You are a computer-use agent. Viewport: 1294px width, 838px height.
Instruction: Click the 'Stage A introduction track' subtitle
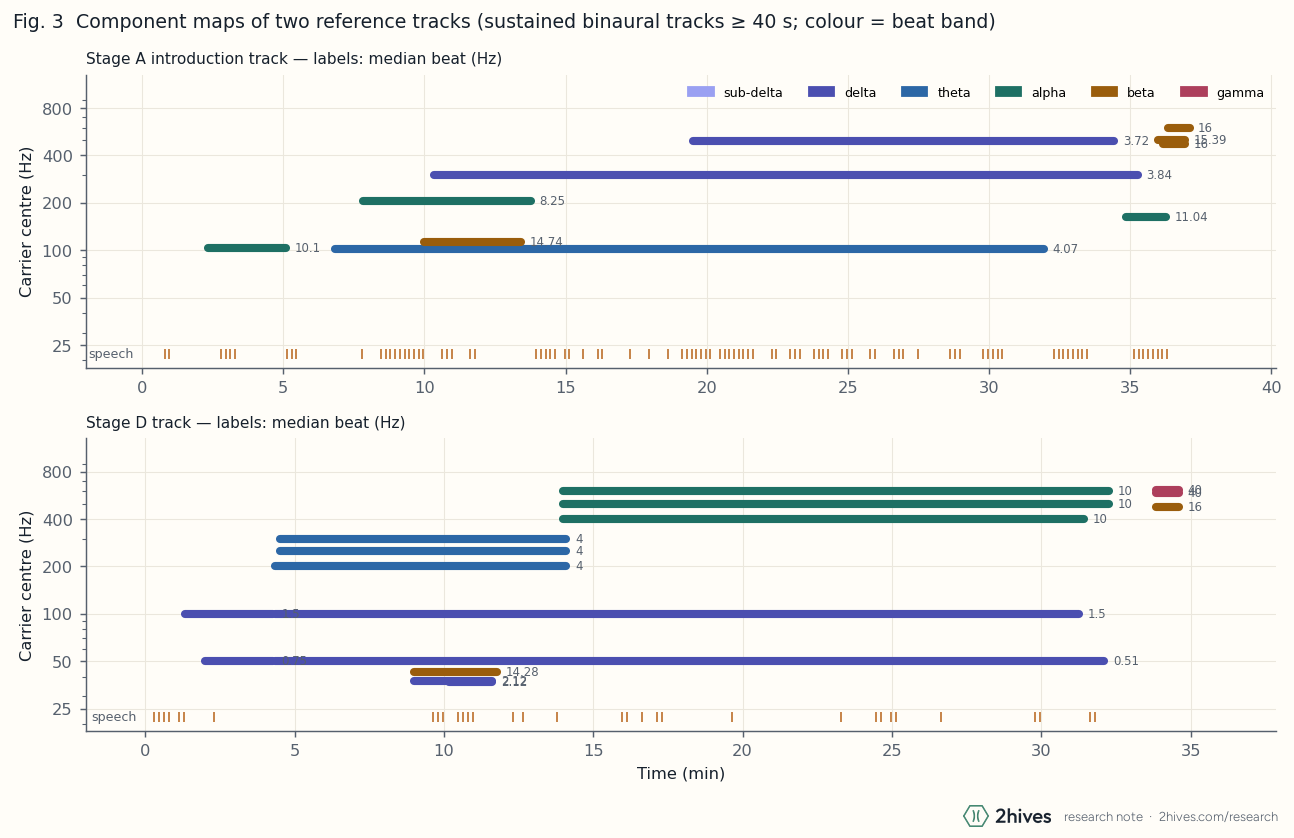294,59
